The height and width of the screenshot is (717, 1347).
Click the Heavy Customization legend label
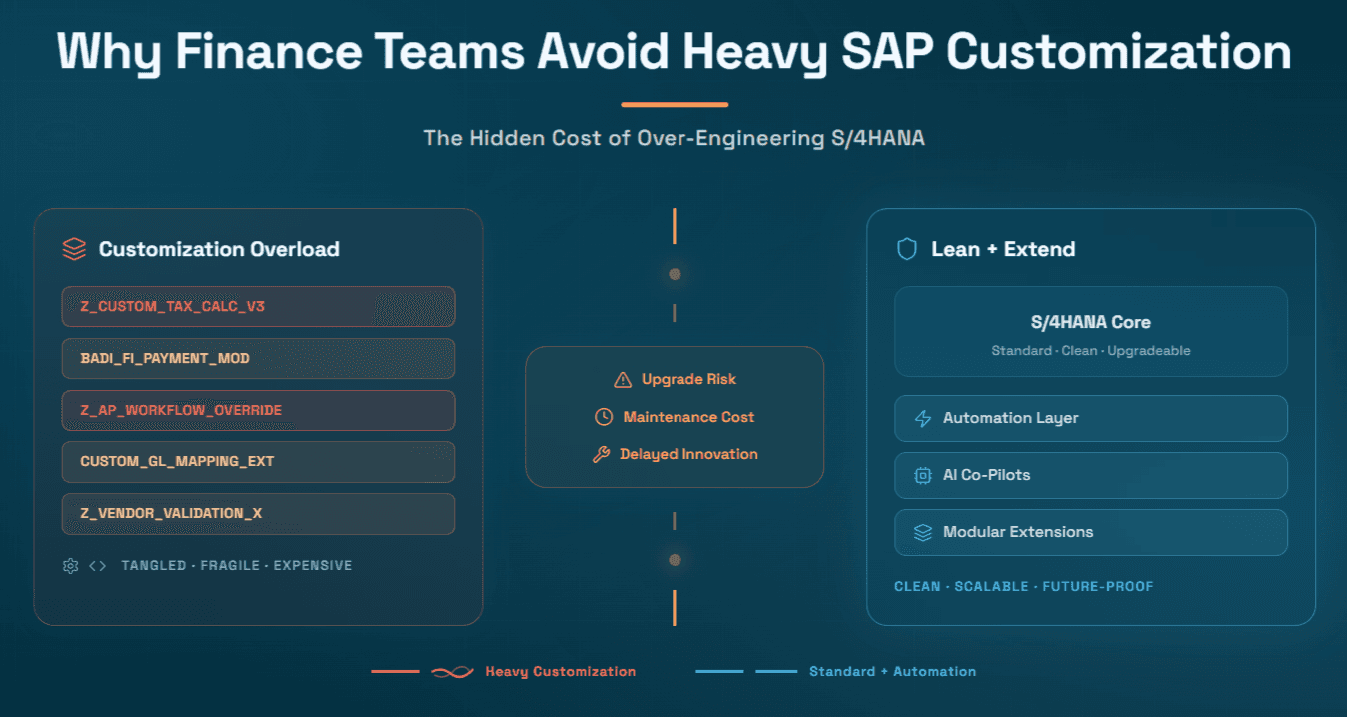[561, 672]
